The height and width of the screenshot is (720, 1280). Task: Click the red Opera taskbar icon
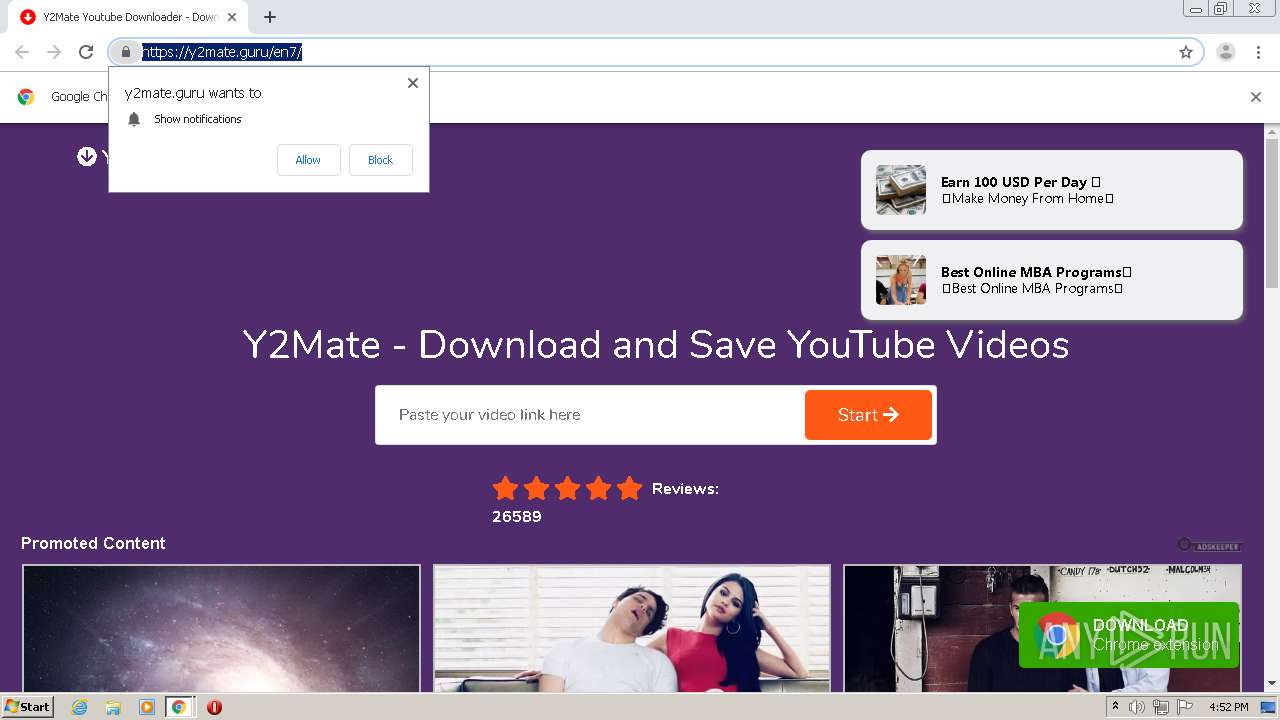click(x=214, y=707)
